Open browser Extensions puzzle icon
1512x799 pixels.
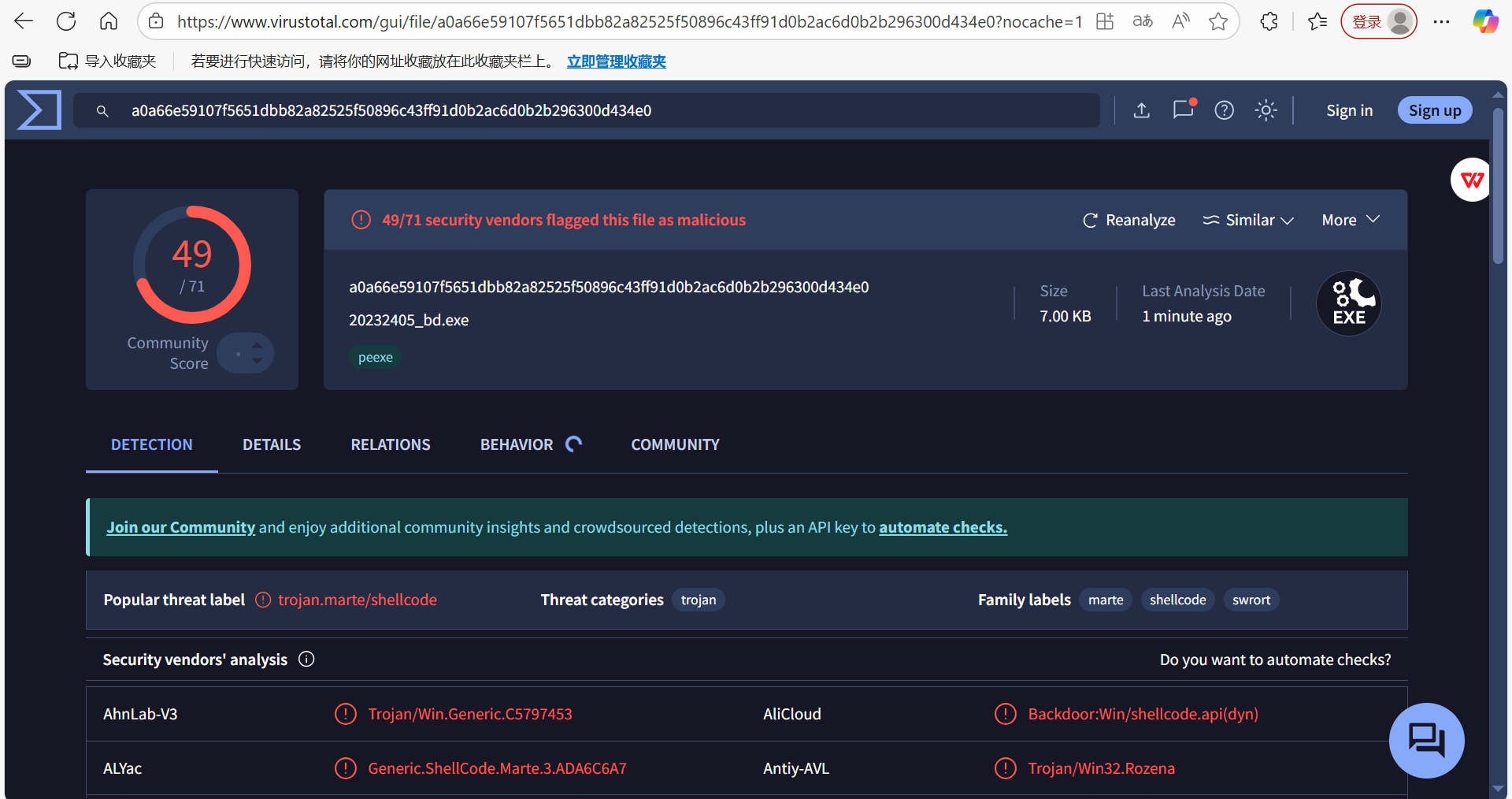pyautogui.click(x=1269, y=21)
